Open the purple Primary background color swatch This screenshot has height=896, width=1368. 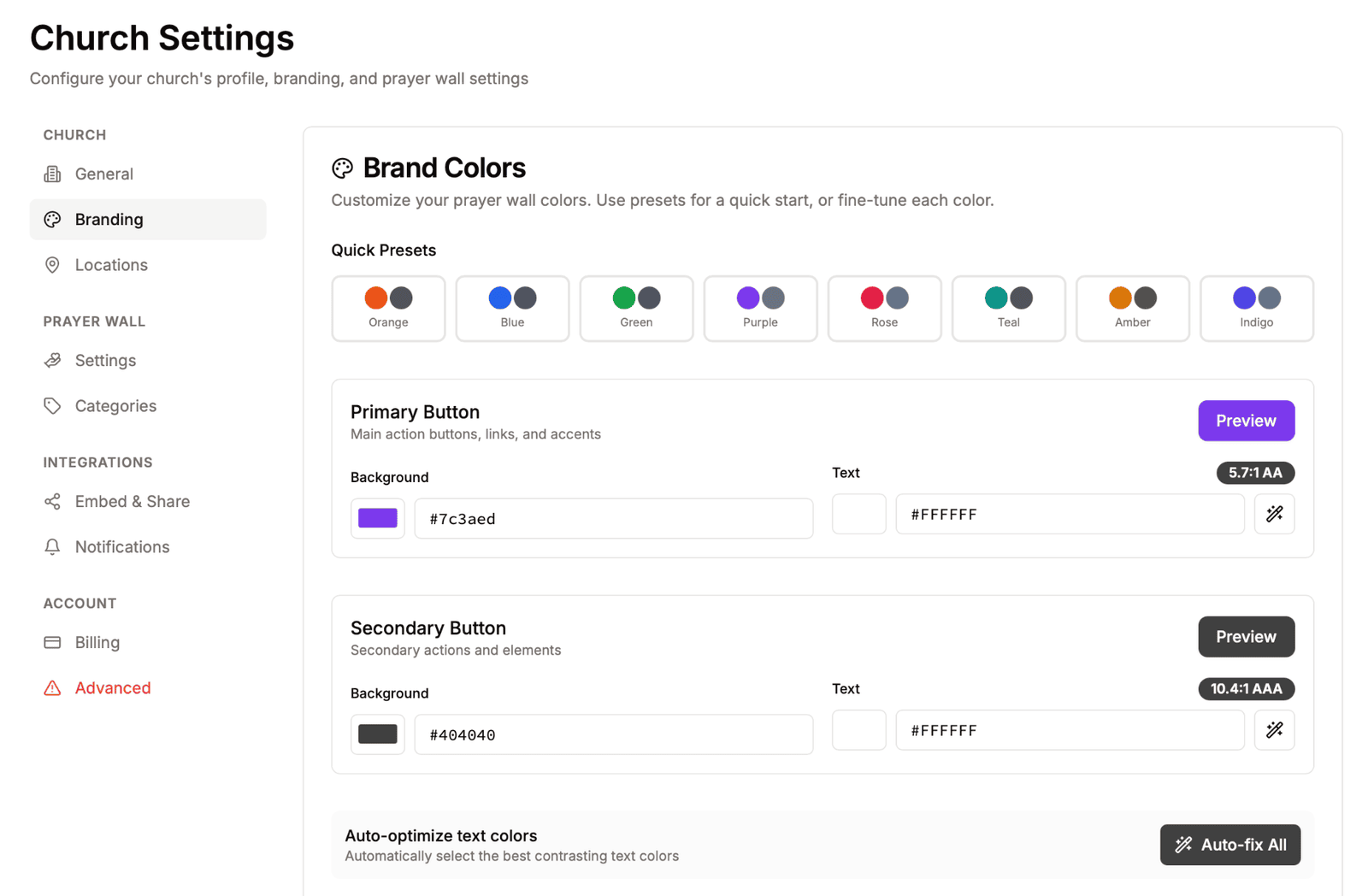pos(377,518)
